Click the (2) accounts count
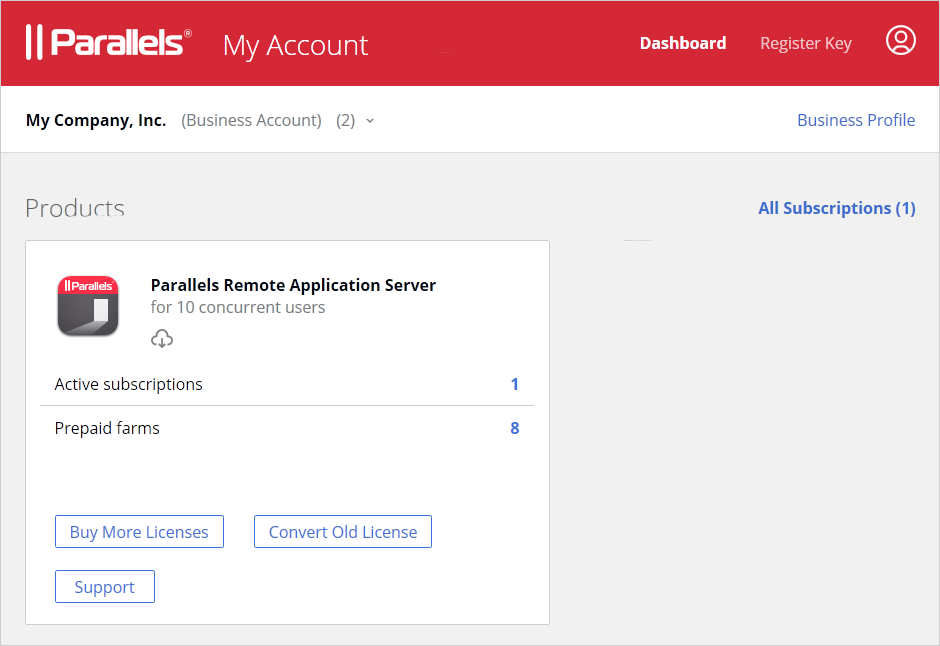 [x=345, y=120]
